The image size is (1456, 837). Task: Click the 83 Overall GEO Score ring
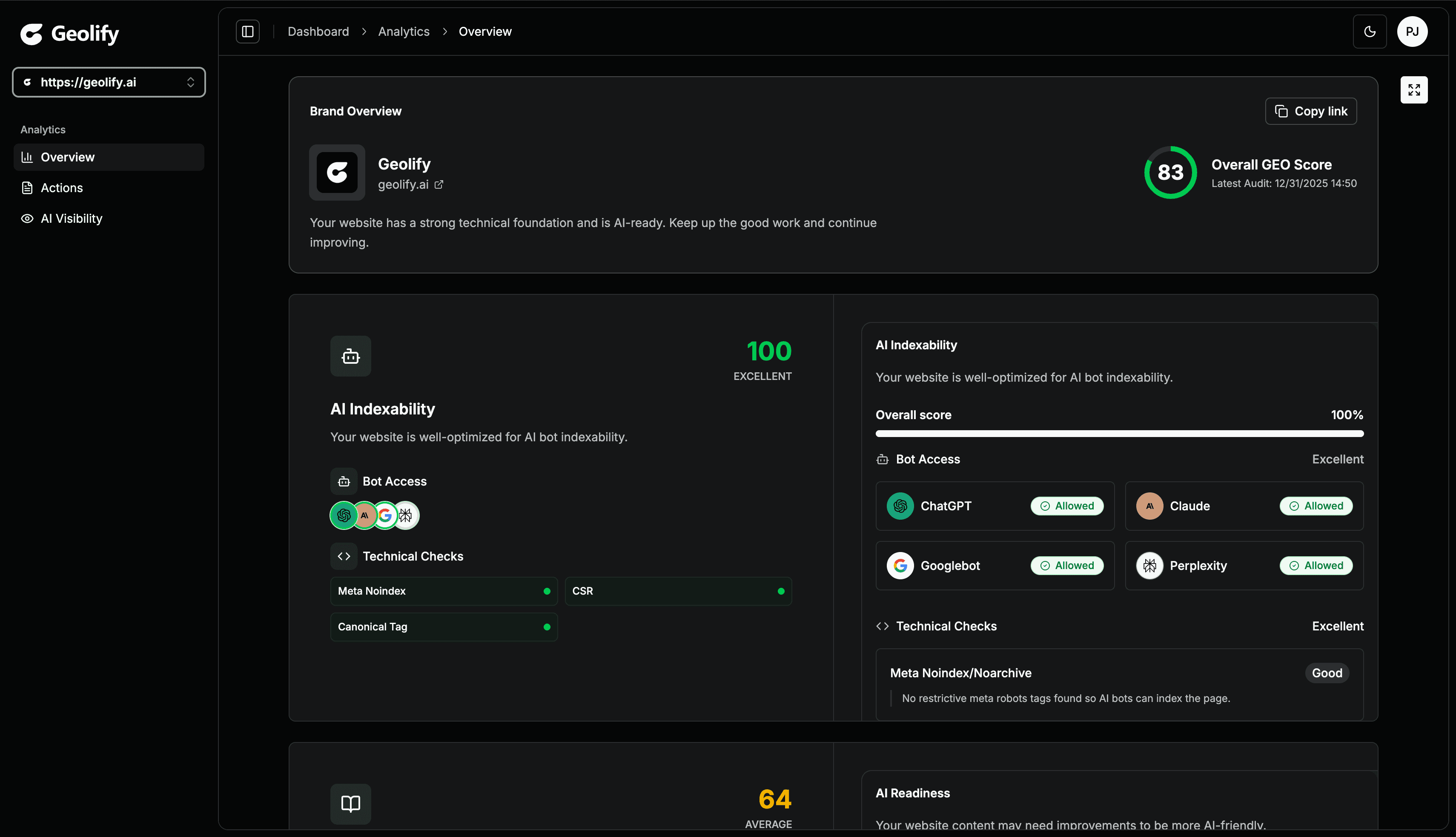tap(1170, 173)
